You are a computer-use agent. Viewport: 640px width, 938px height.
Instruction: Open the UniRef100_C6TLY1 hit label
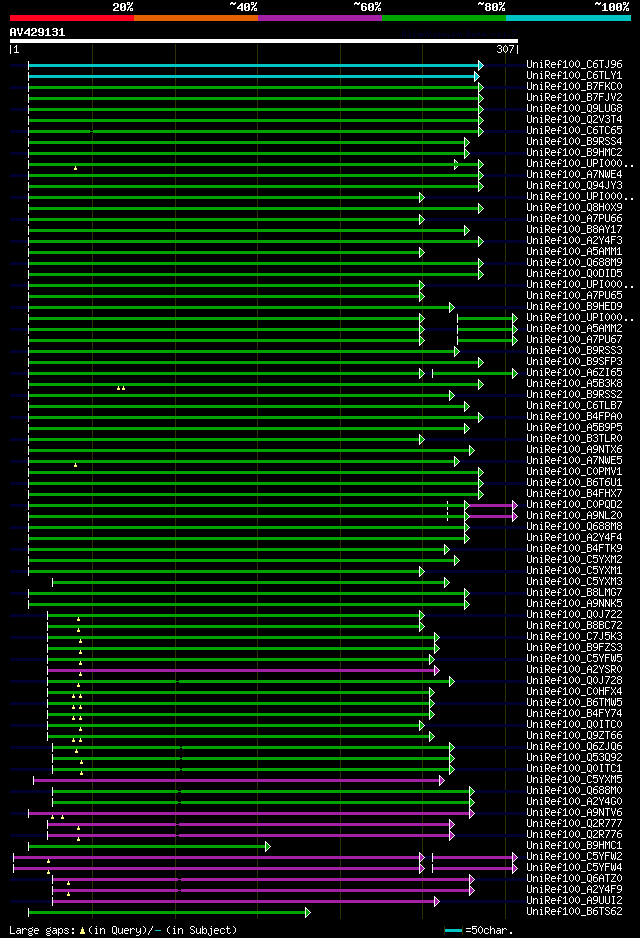click(574, 75)
